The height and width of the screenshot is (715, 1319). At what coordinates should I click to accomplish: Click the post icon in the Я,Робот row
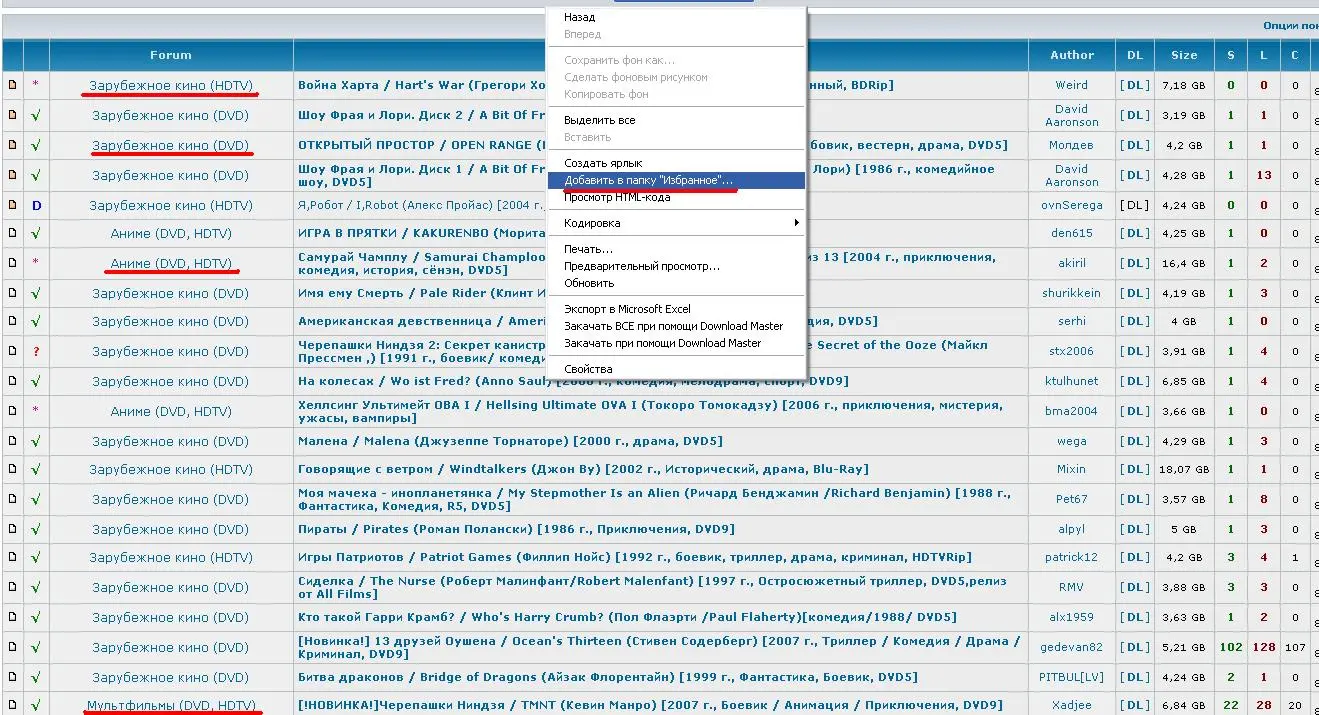coord(13,205)
